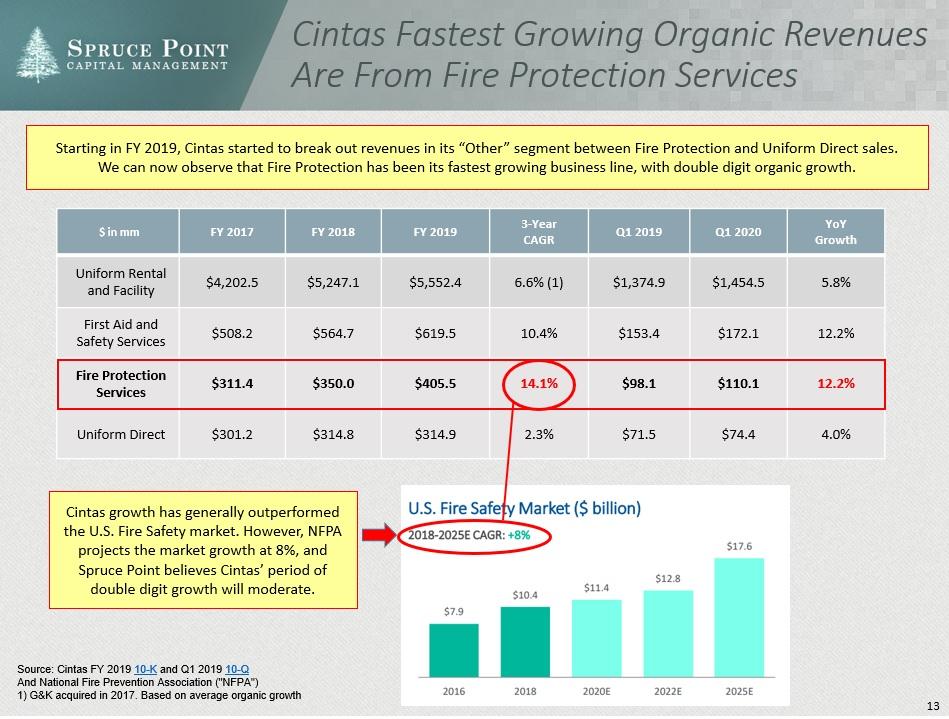The image size is (949, 719).
Task: Click the Cintas growth outperformed commentary box
Action: [x=203, y=550]
